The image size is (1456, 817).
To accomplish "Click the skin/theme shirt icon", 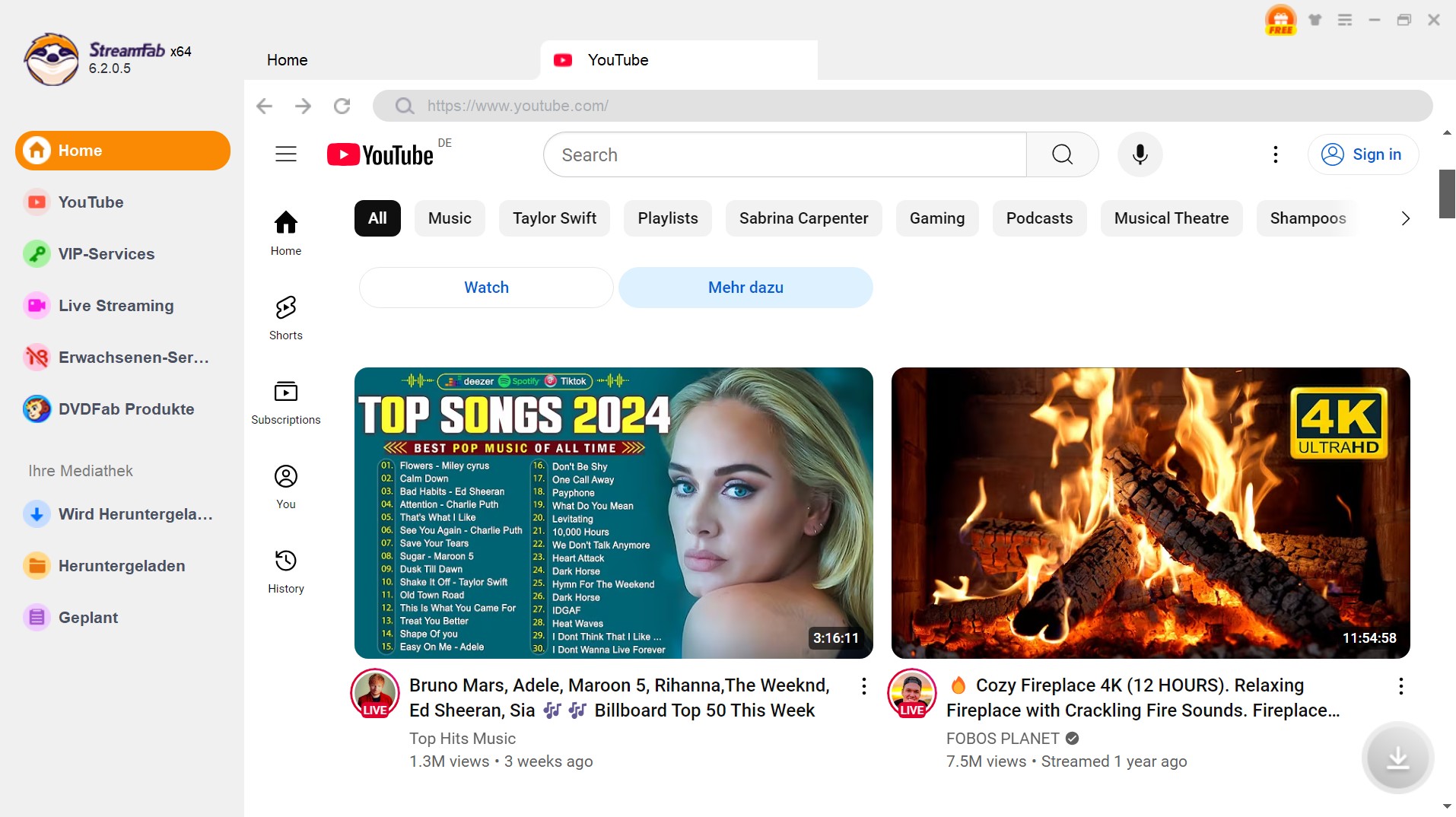I will [x=1315, y=20].
